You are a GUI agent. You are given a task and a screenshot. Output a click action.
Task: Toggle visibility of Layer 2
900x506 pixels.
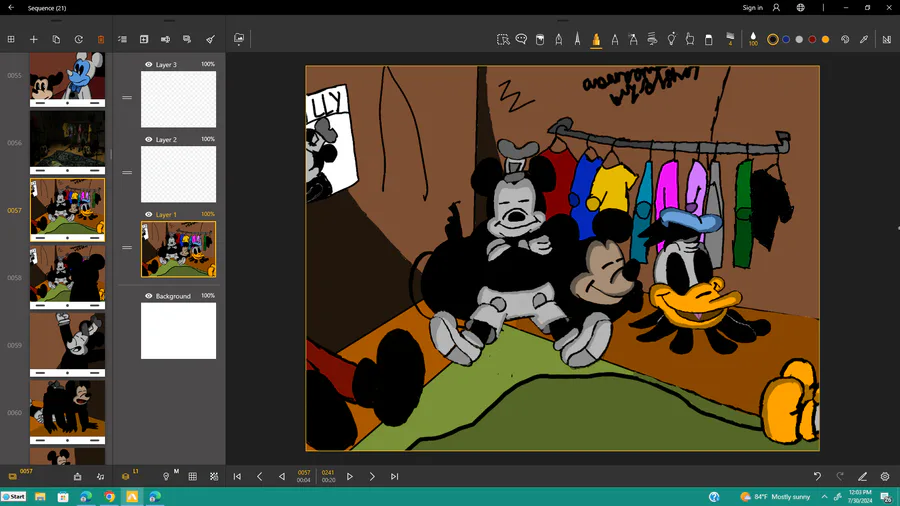(149, 139)
